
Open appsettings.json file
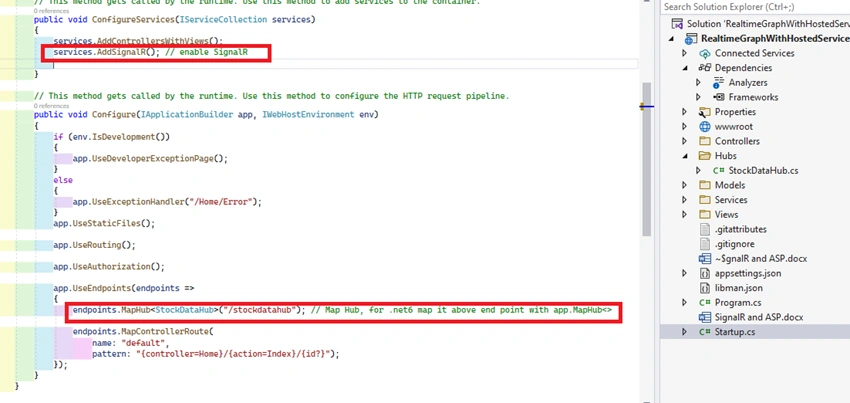click(748, 273)
